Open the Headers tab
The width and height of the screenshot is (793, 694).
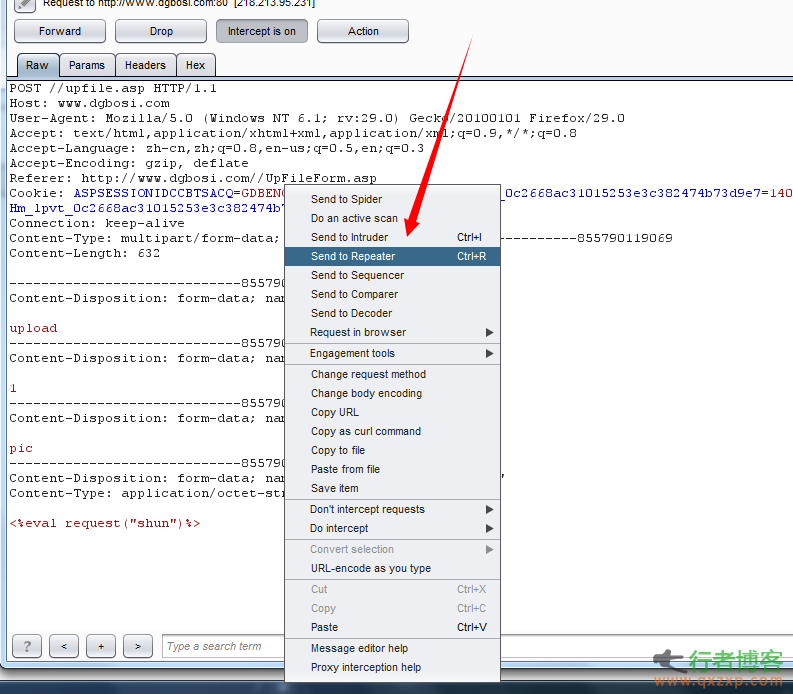coord(146,65)
